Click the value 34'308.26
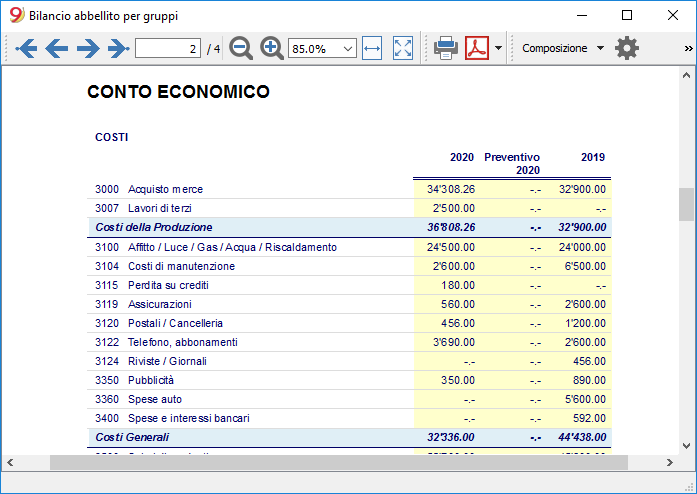The height and width of the screenshot is (494, 697). tap(451, 189)
